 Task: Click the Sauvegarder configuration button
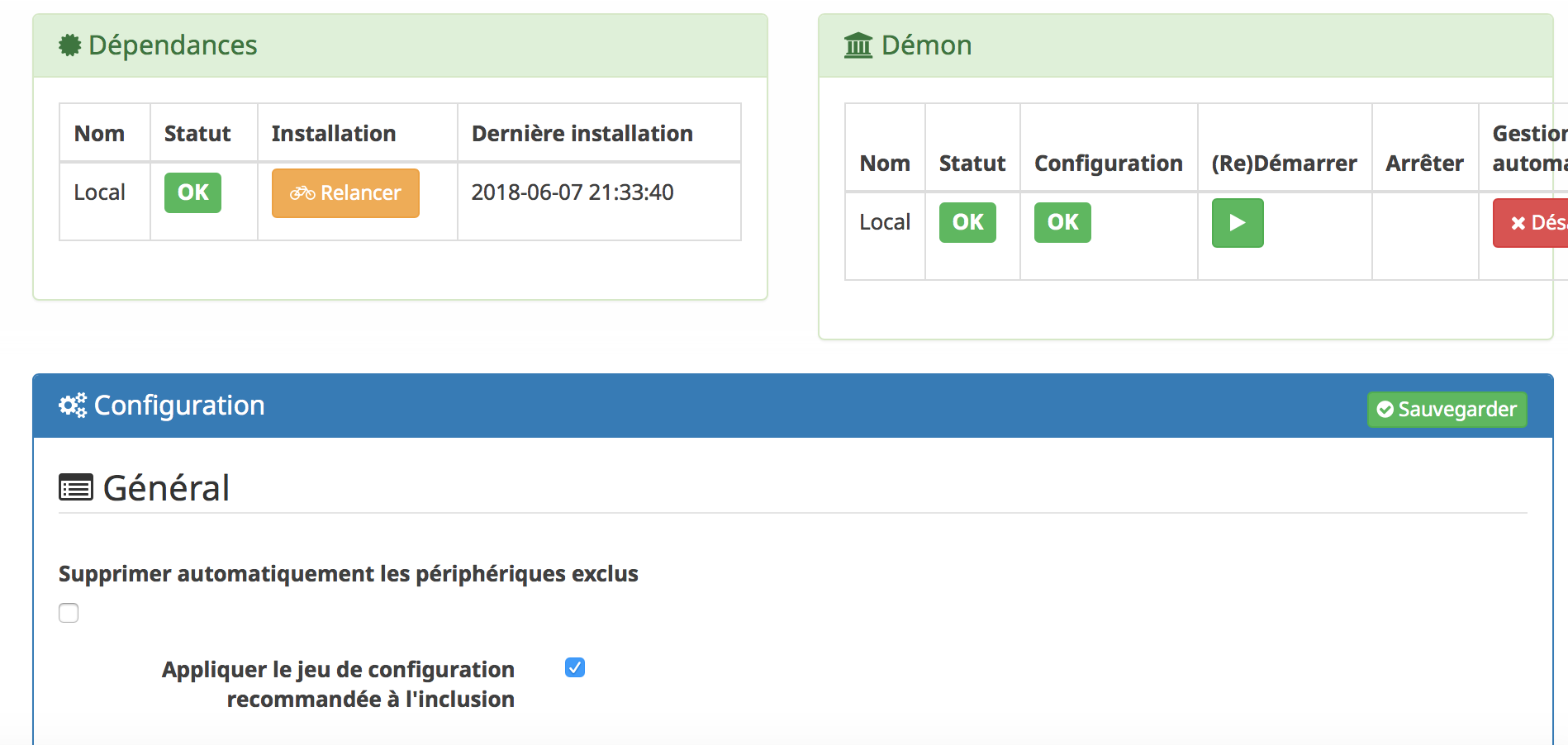pyautogui.click(x=1447, y=410)
